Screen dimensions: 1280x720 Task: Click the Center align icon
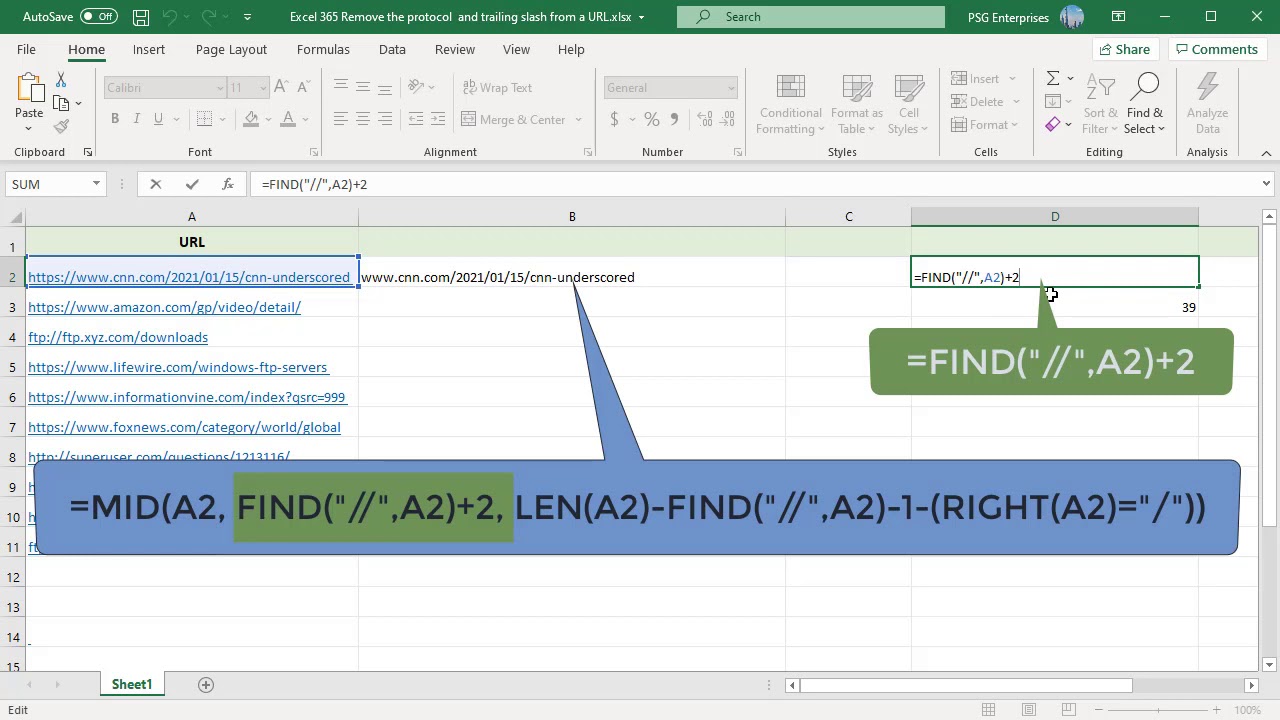[362, 119]
